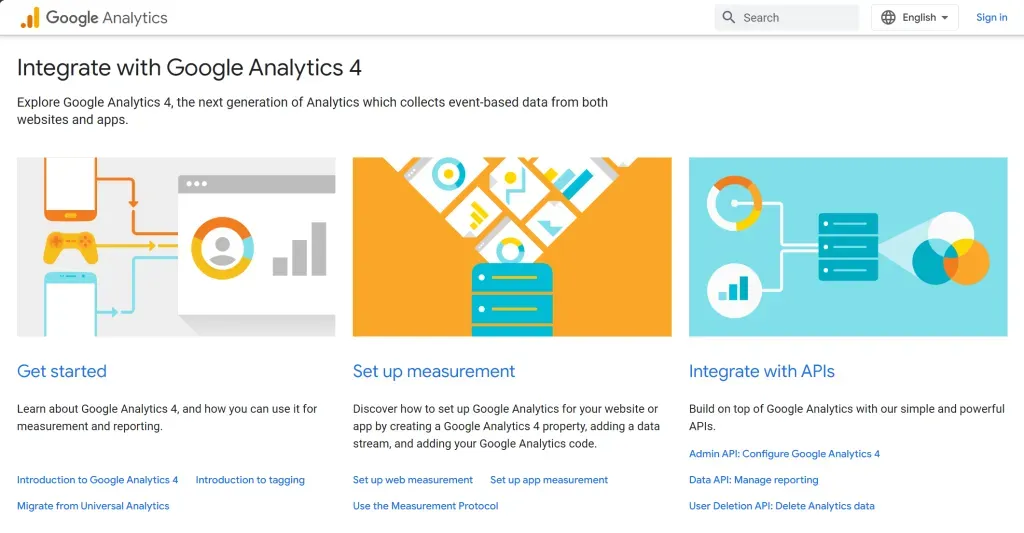Open the Introduction to tagging link
The image size is (1024, 533).
[250, 480]
